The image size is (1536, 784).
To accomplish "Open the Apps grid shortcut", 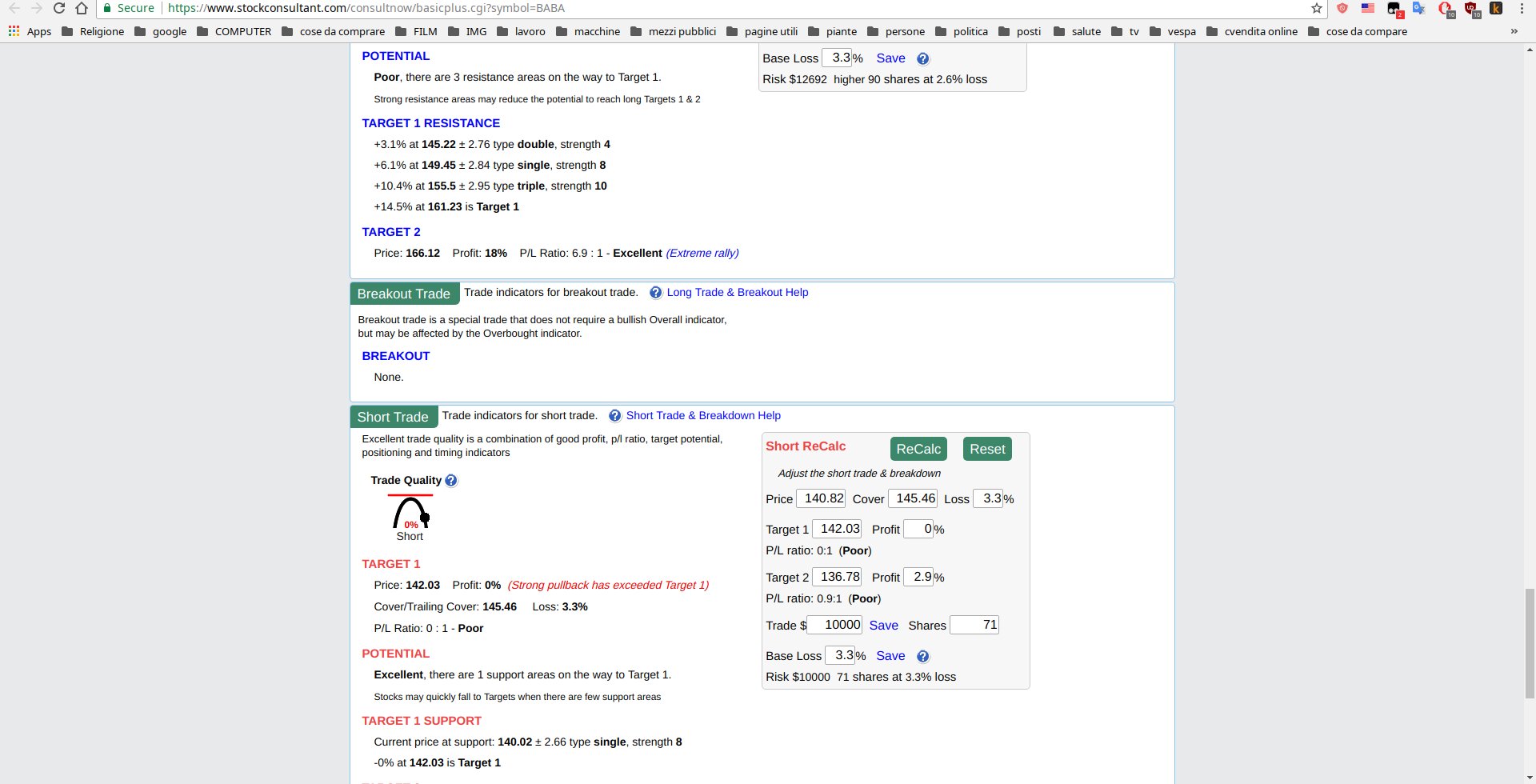I will [30, 31].
